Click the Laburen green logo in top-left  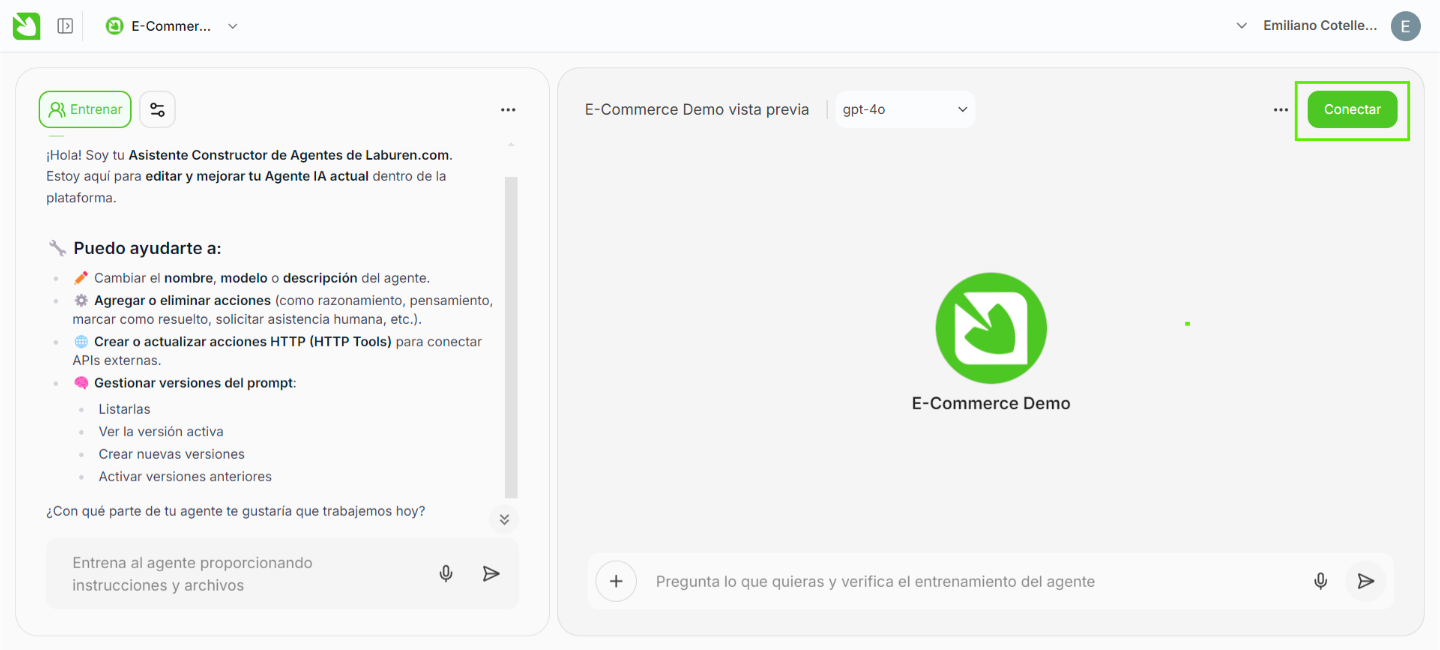27,26
